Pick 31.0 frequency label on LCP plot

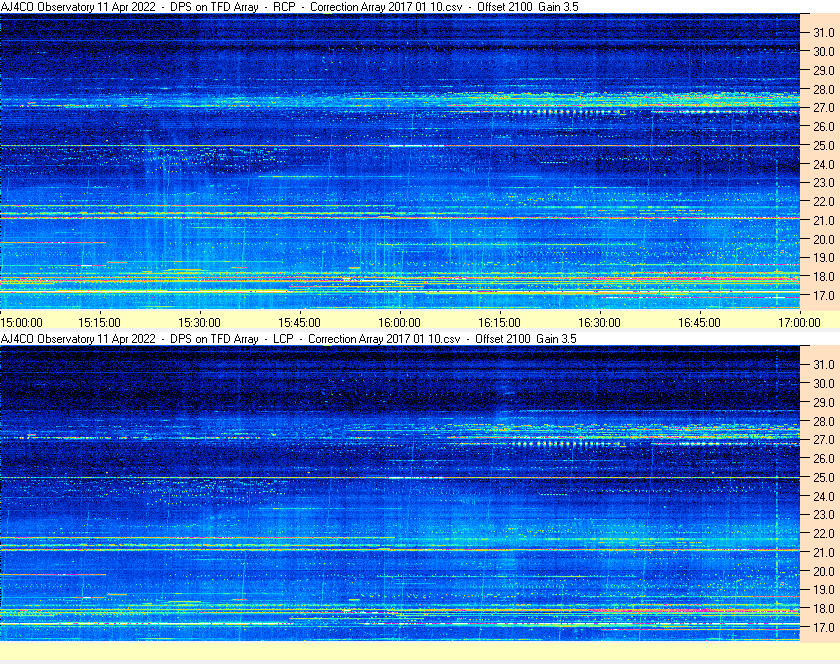pos(824,364)
